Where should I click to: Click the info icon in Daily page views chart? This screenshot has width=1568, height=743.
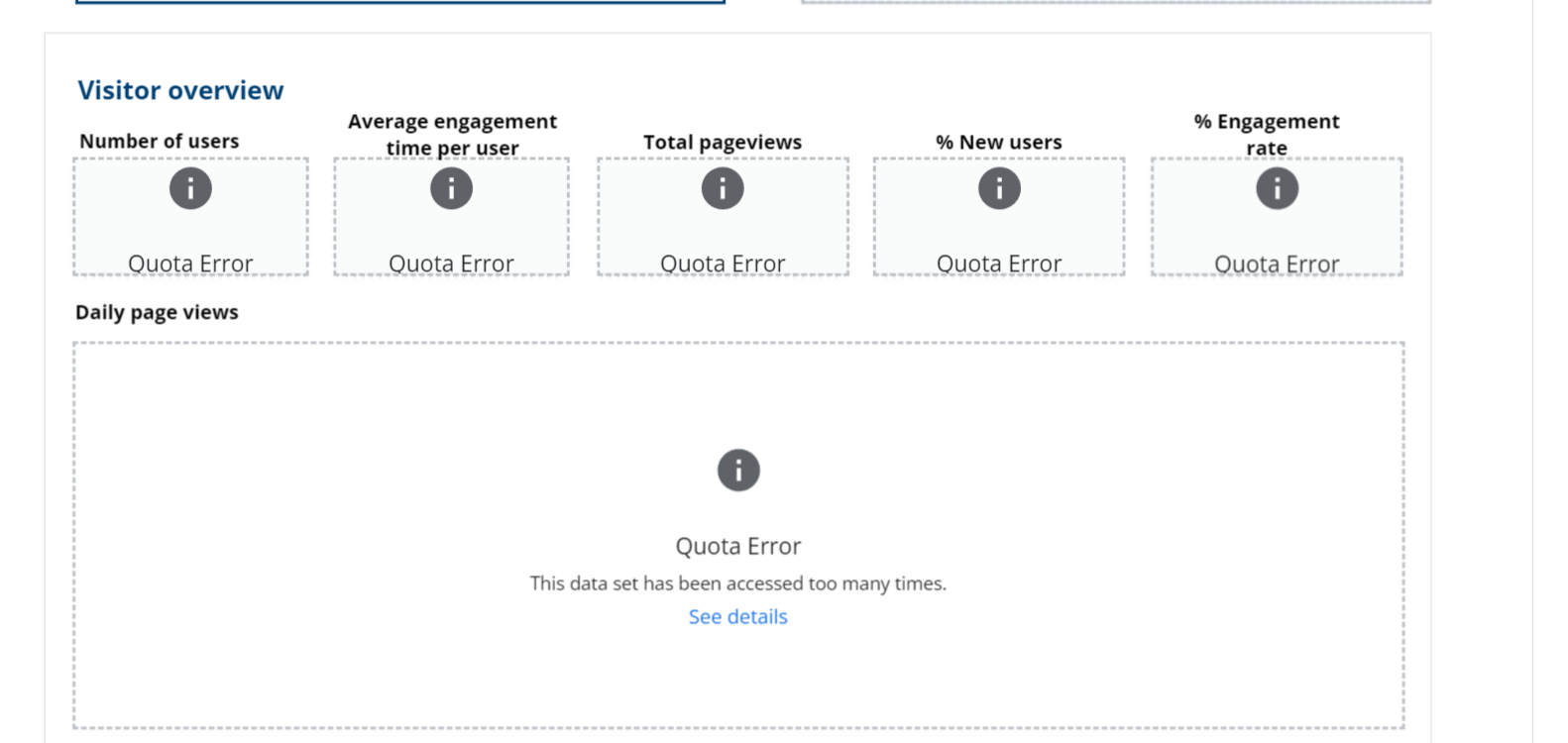pos(738,471)
